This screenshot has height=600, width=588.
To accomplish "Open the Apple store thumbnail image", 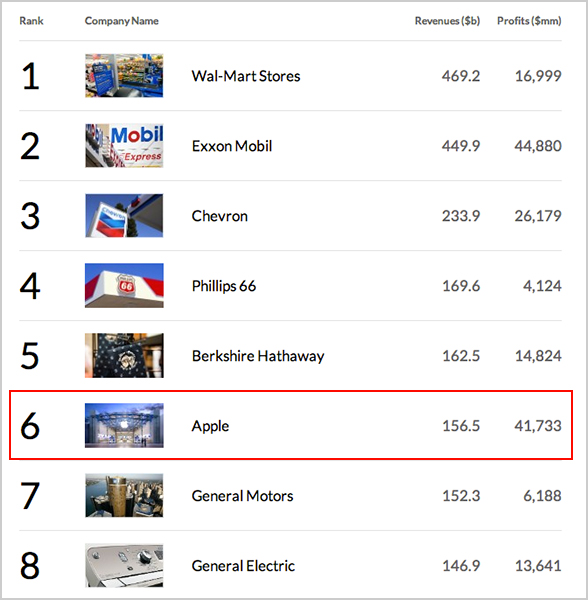I will (124, 426).
